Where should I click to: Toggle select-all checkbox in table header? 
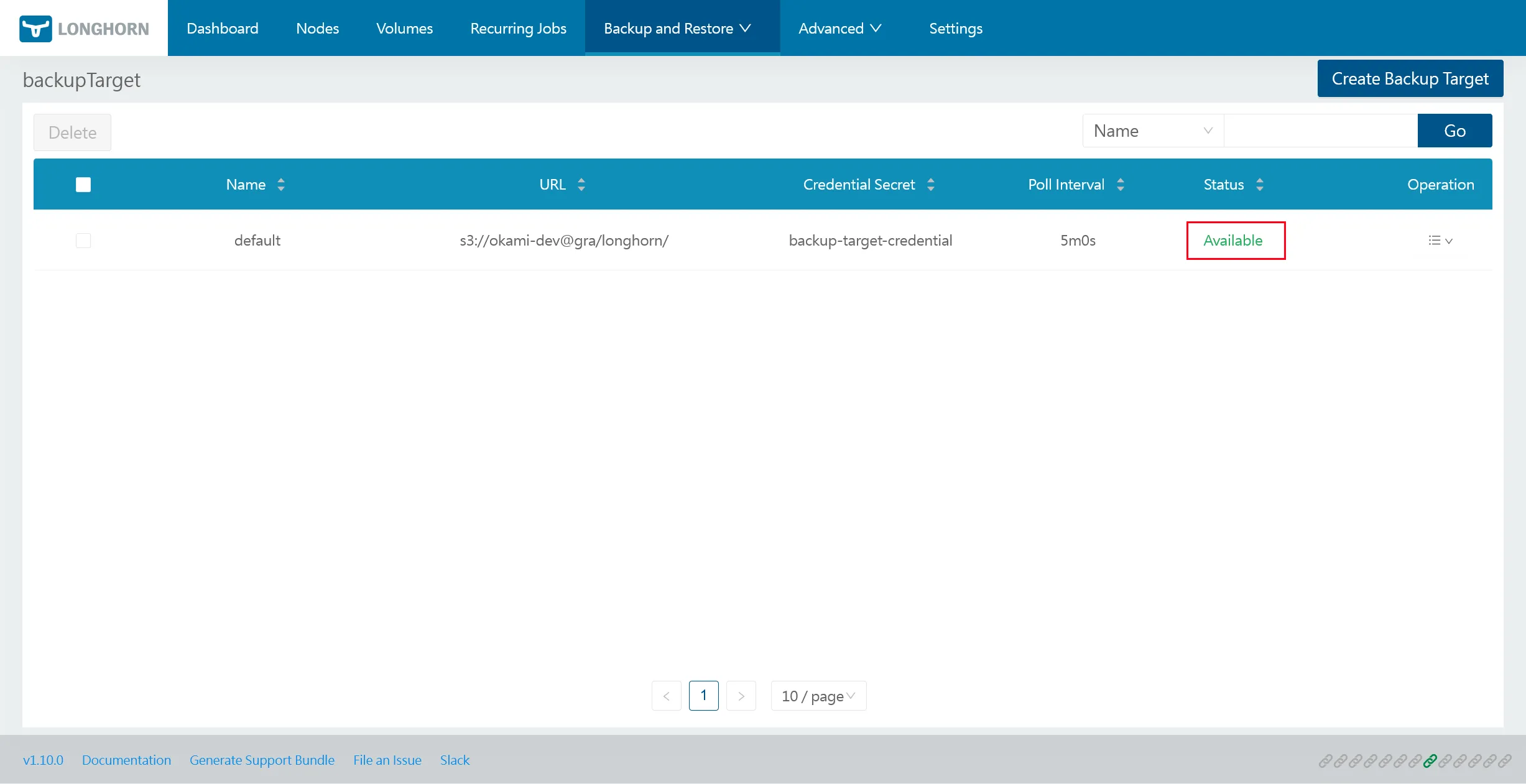point(83,185)
